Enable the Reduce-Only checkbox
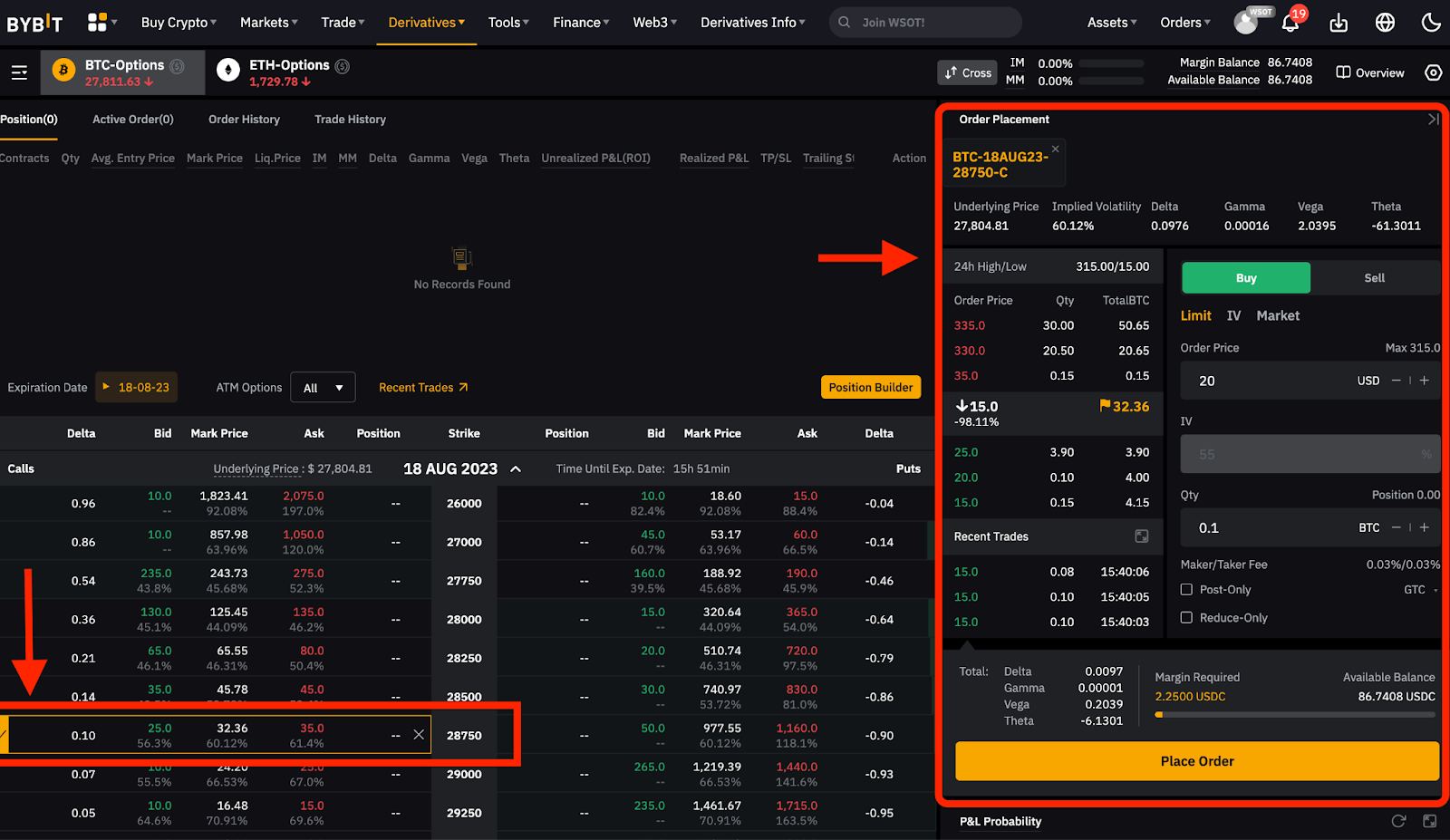This screenshot has width=1450, height=840. tap(1186, 618)
